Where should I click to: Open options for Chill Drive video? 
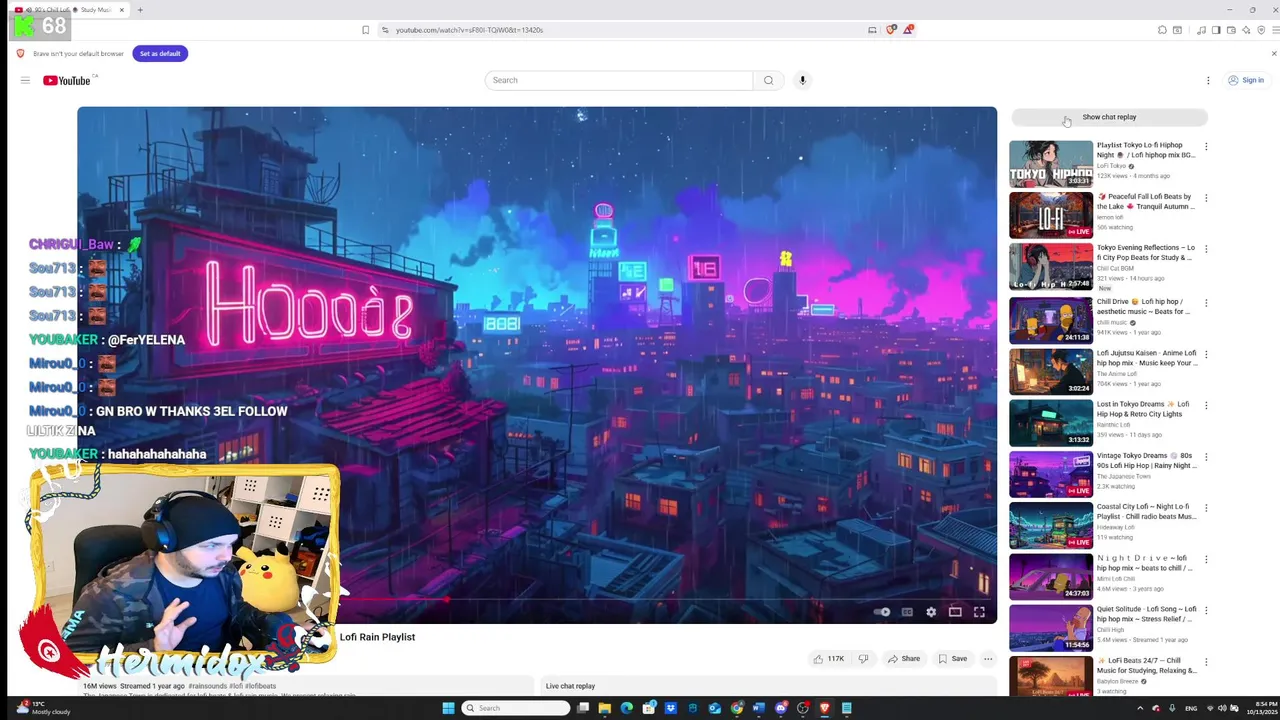click(1206, 303)
